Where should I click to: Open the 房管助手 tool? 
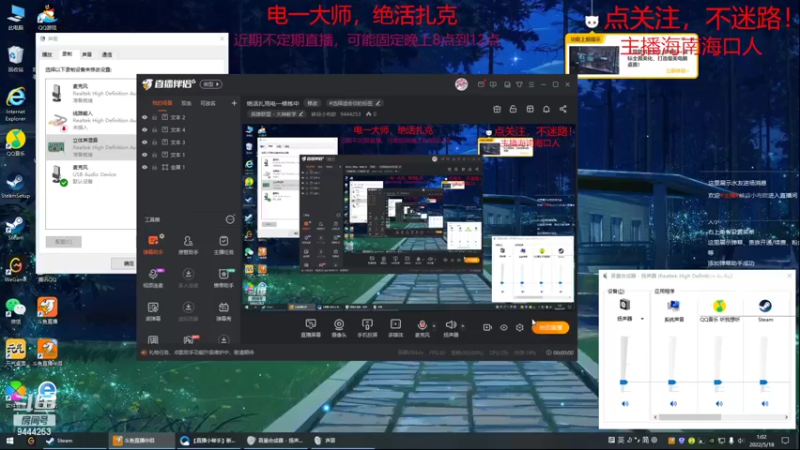188,244
